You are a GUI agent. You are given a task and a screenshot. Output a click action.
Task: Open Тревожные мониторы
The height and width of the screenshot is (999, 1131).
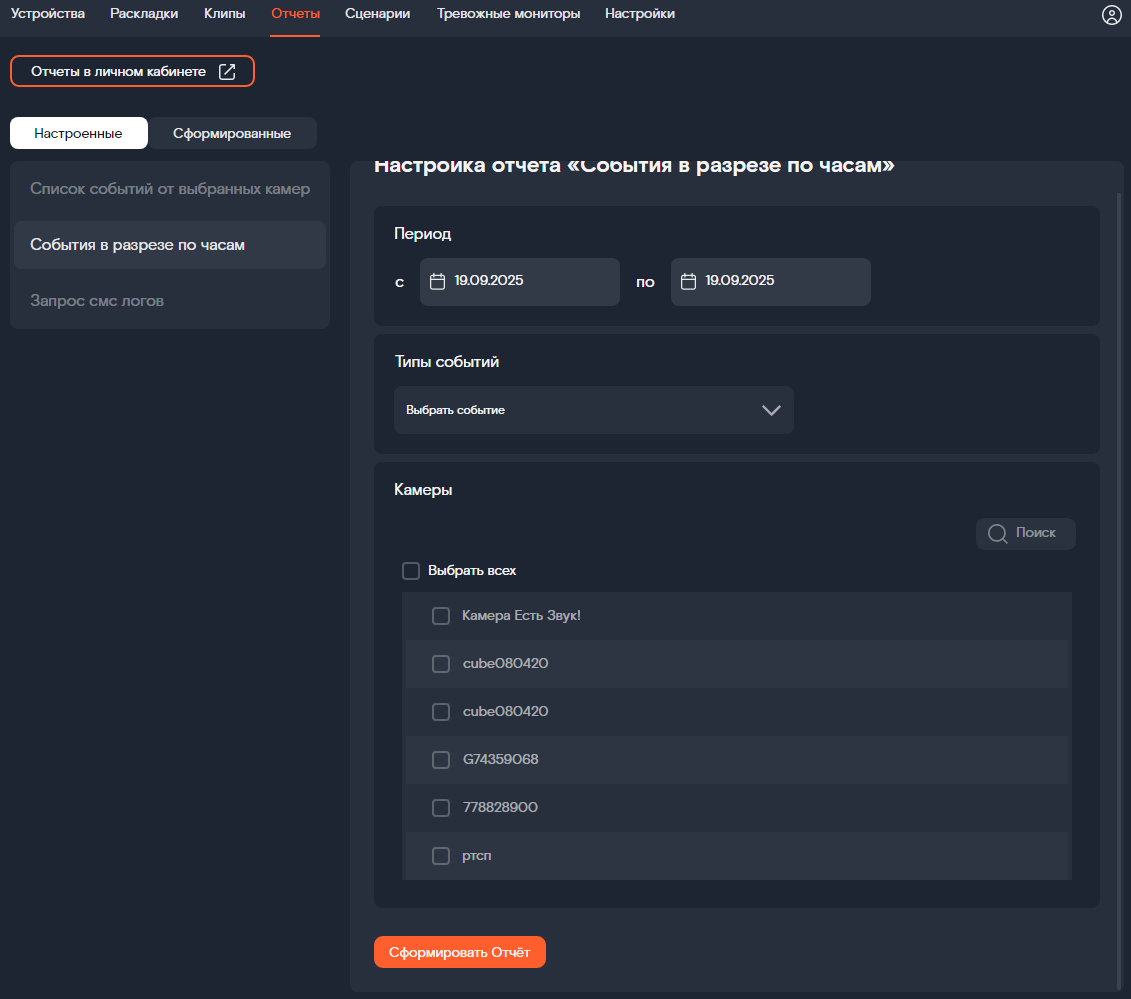509,14
